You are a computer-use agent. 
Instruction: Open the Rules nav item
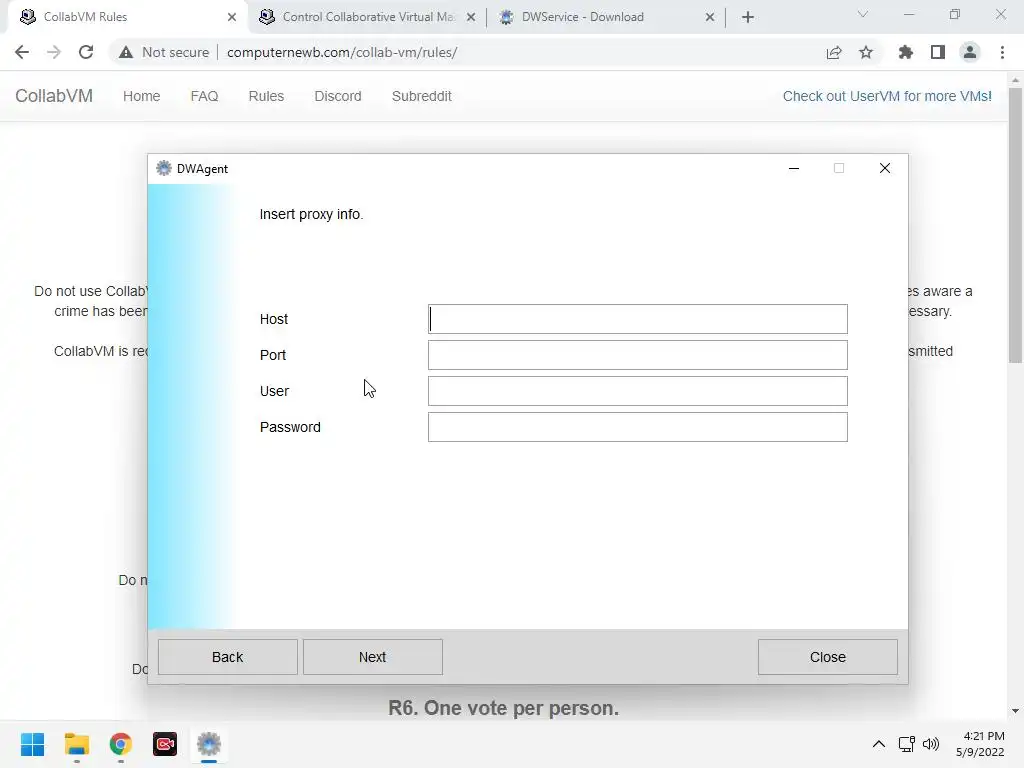tap(266, 96)
